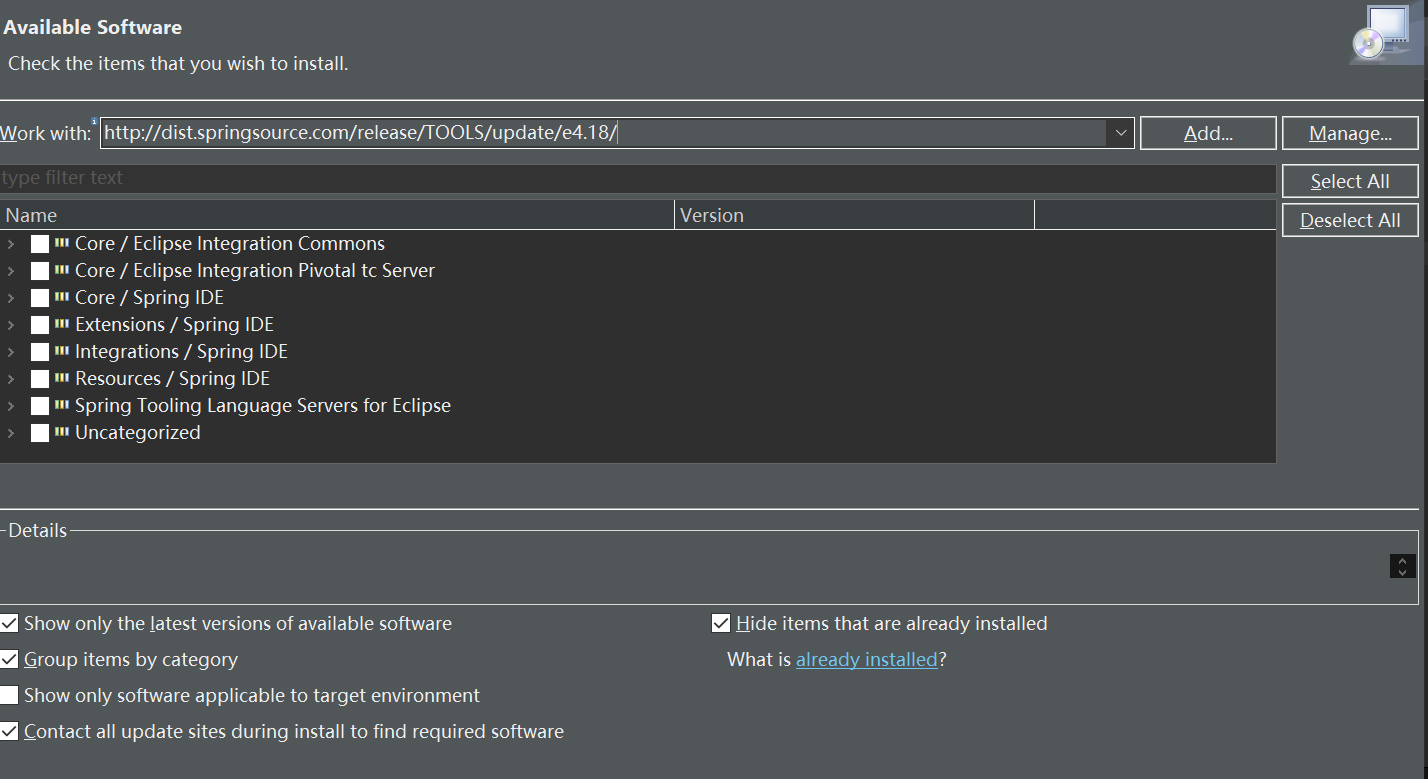Check Resources / Spring IDE checkbox

pyautogui.click(x=40, y=379)
